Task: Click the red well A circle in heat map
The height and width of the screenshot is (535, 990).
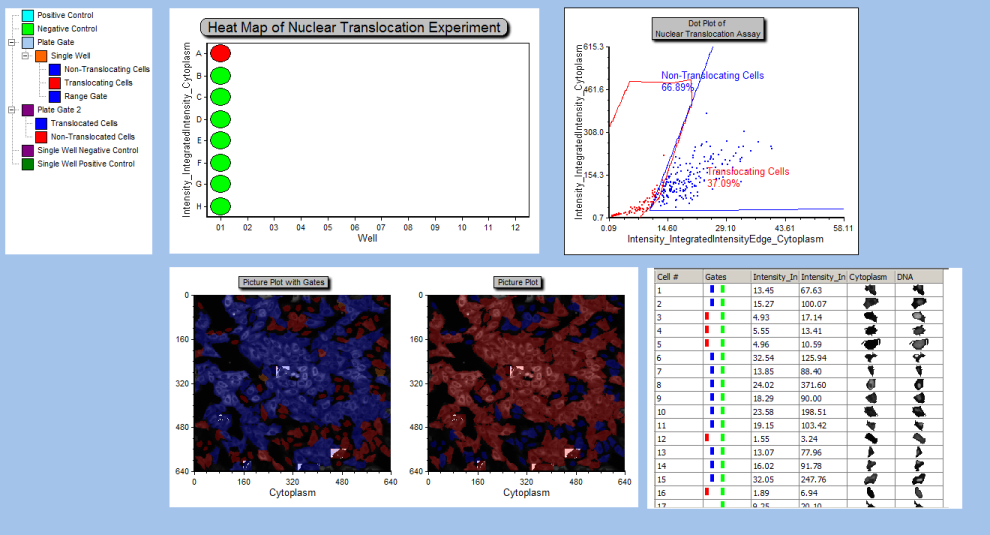Action: click(x=221, y=53)
